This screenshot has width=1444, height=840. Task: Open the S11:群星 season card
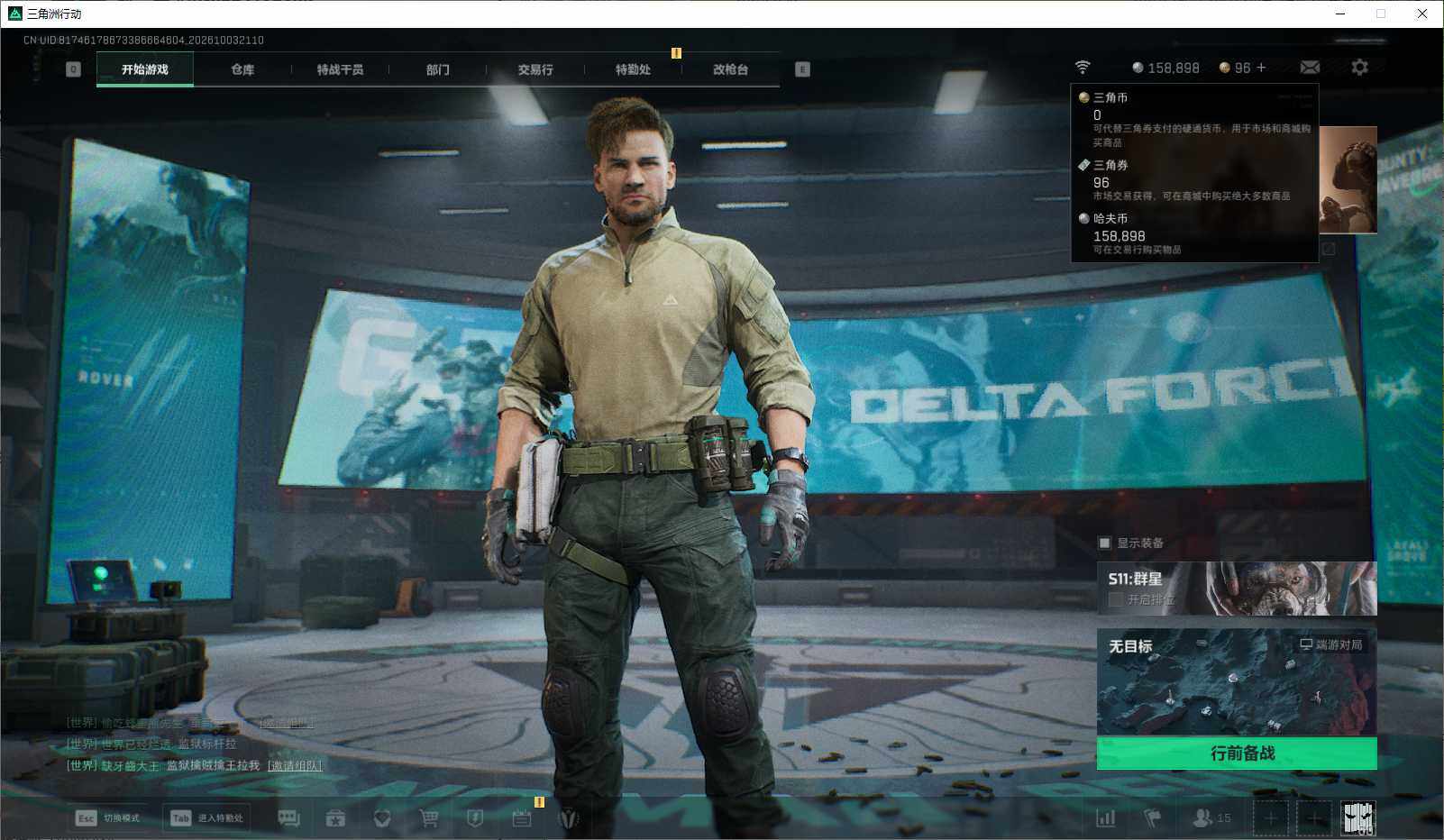(1237, 589)
